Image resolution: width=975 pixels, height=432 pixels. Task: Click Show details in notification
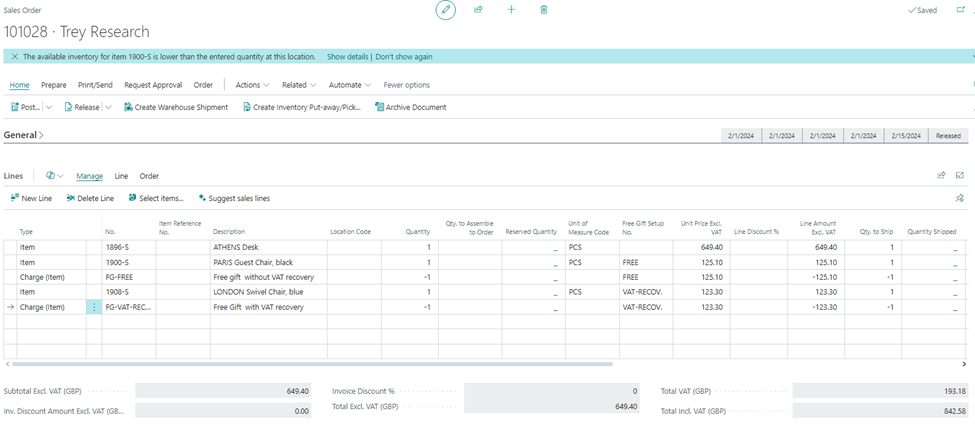348,57
